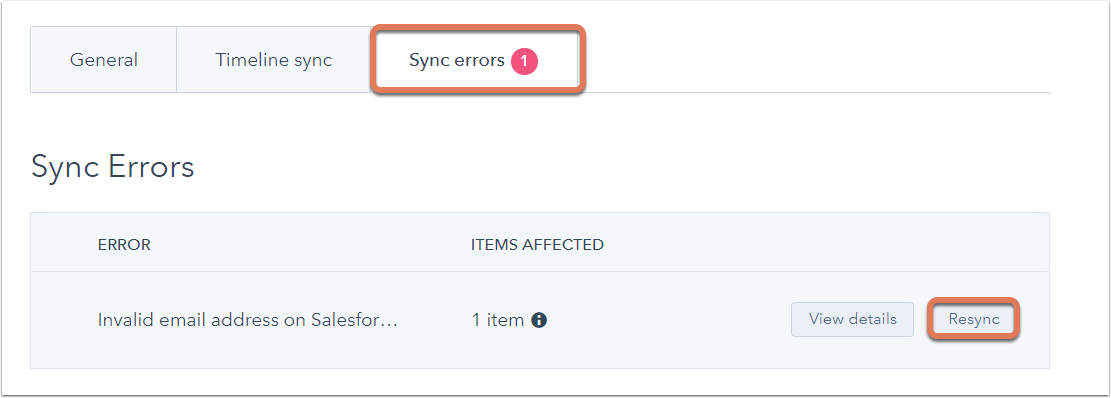Click the ITEMS AFFECTED column header

(x=537, y=245)
